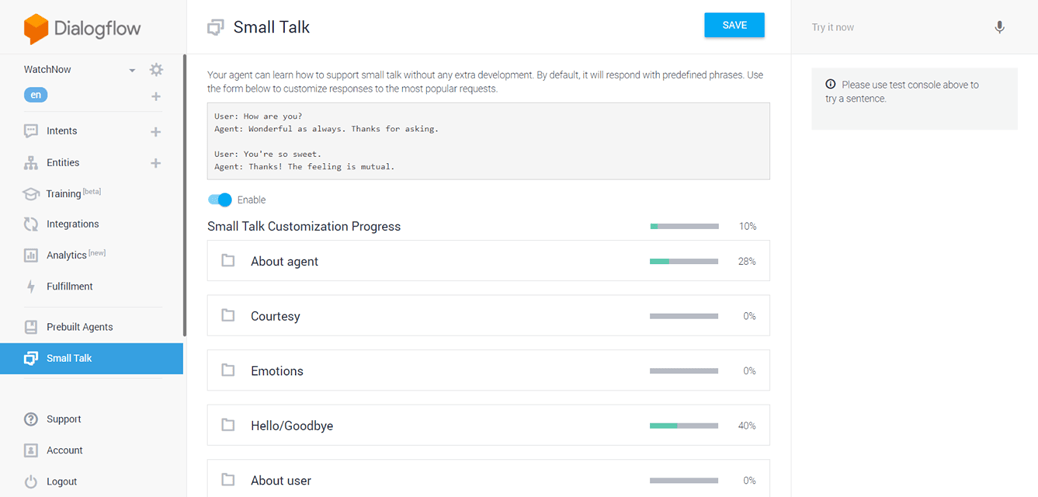Open Prebuilt Agents from the sidebar

79,327
